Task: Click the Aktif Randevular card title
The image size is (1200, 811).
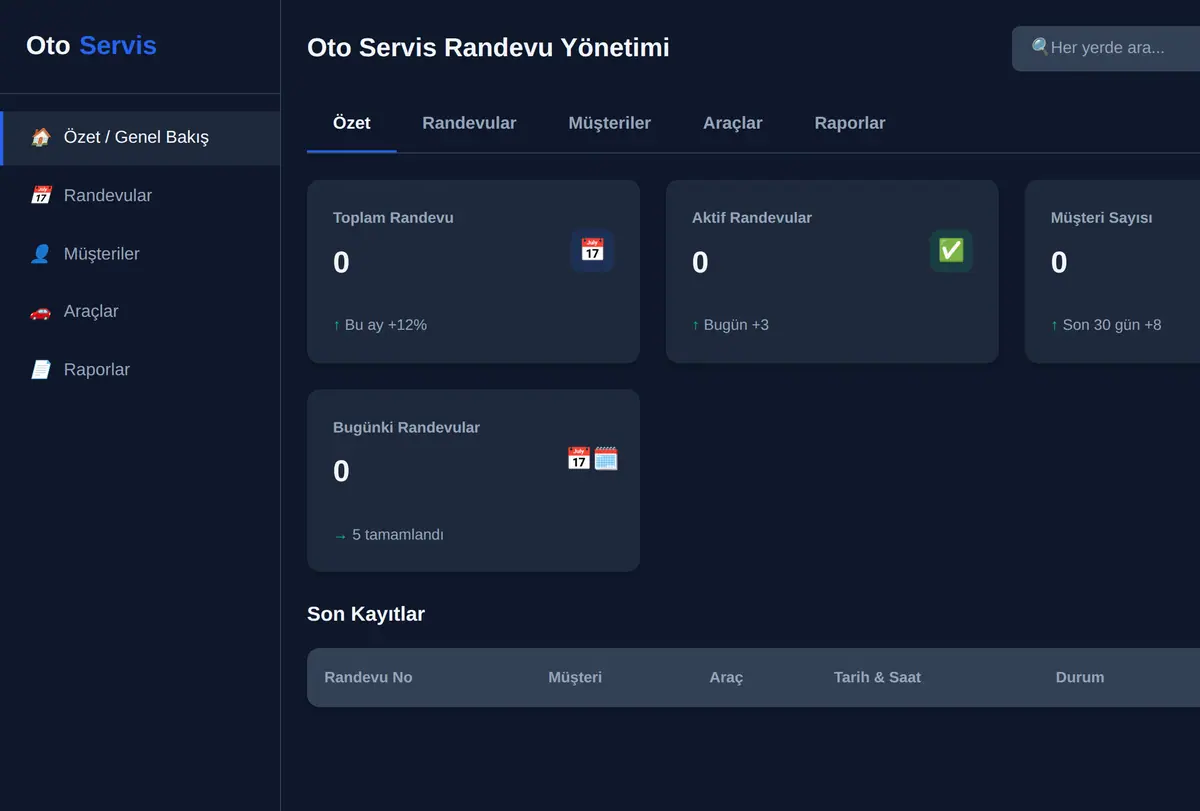Action: click(752, 218)
